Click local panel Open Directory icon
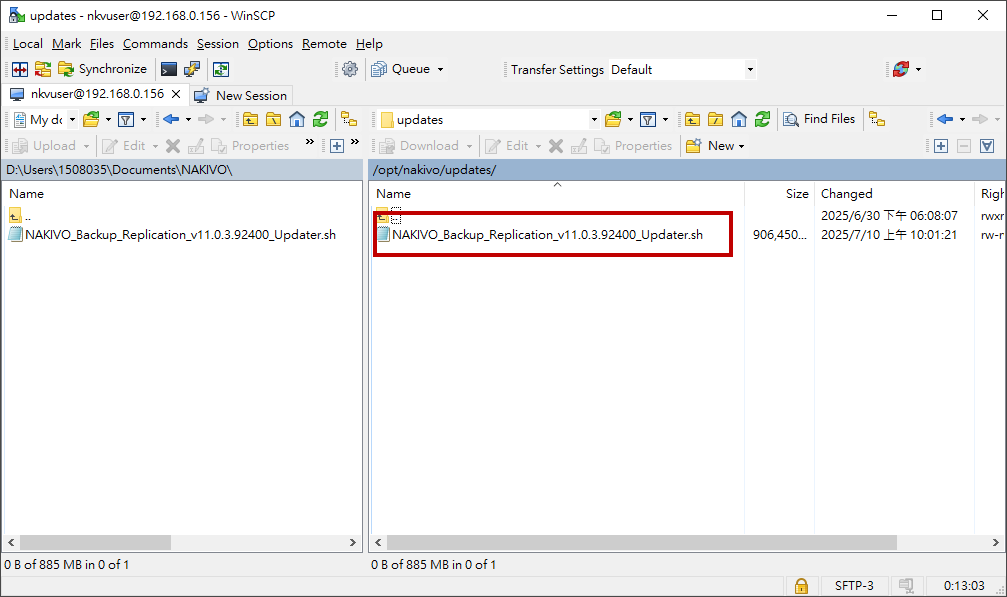1007x597 pixels. point(91,119)
